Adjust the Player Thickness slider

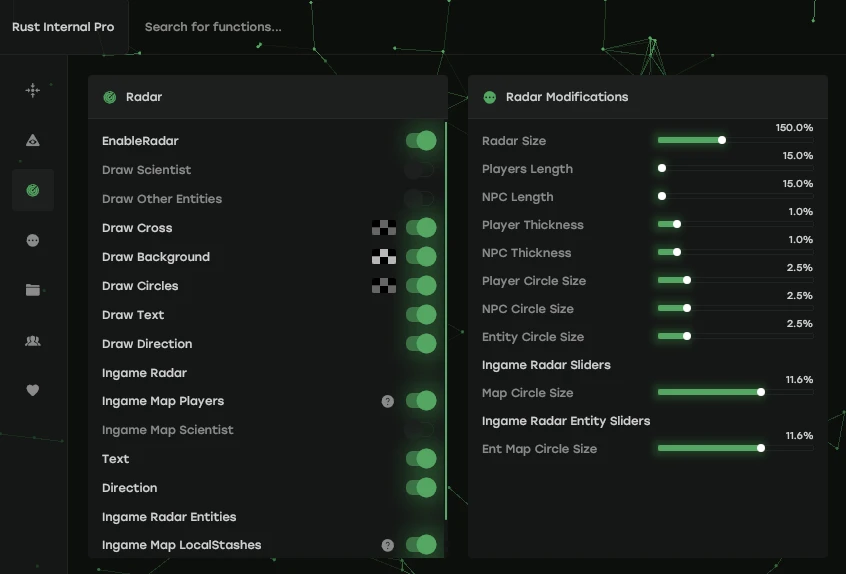pos(735,224)
